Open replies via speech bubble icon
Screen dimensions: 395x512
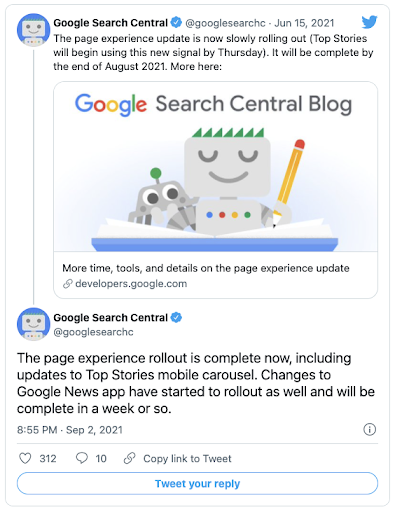(82, 458)
